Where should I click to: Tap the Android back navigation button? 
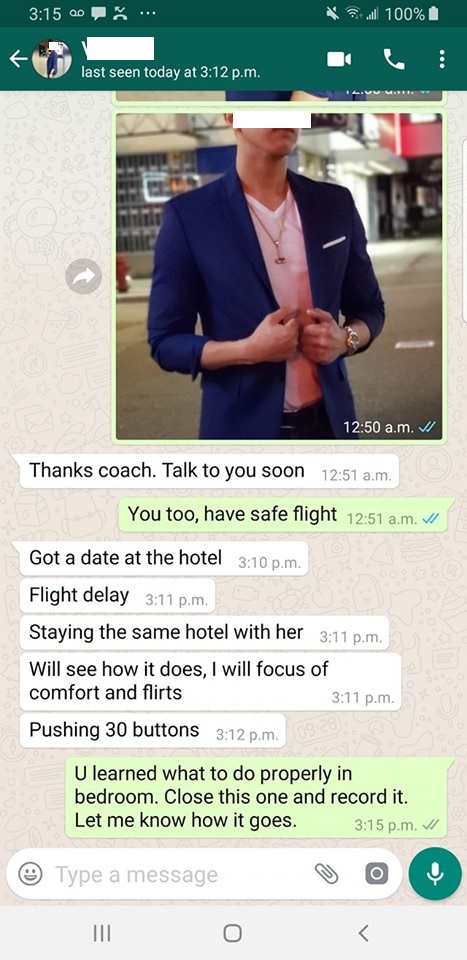(364, 933)
